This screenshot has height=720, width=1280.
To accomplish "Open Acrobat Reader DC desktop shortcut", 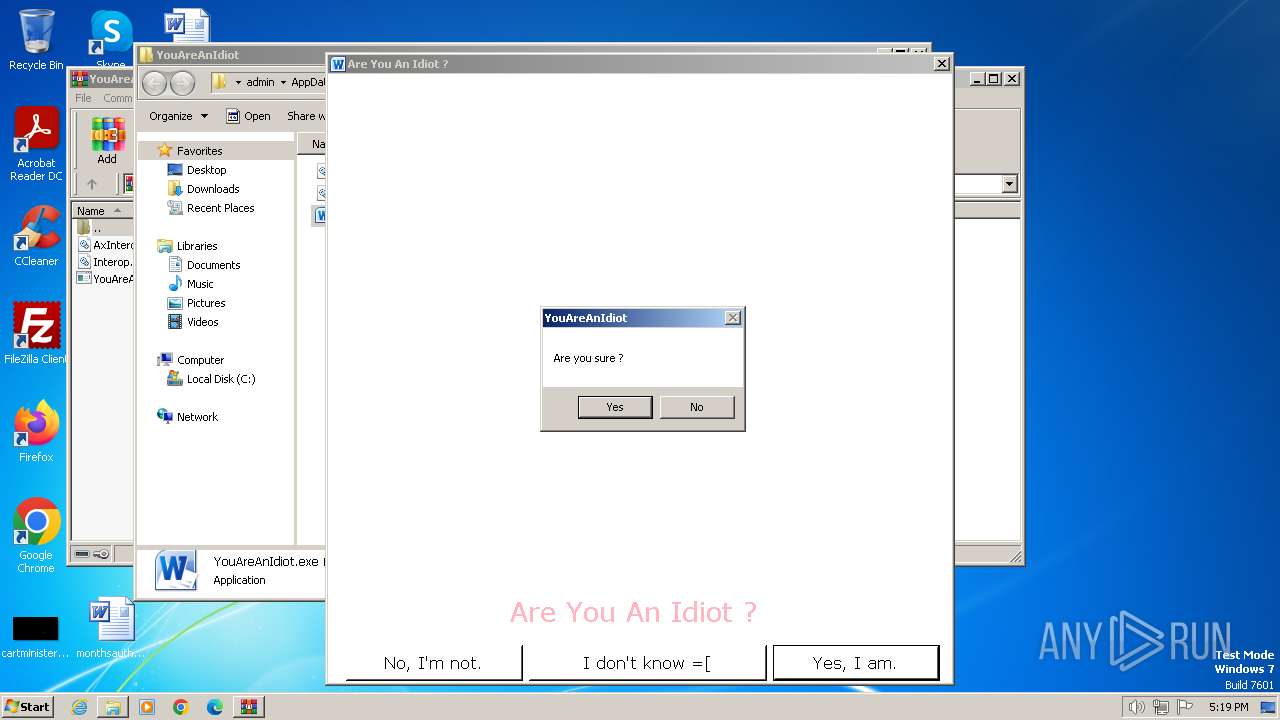I will (37, 144).
